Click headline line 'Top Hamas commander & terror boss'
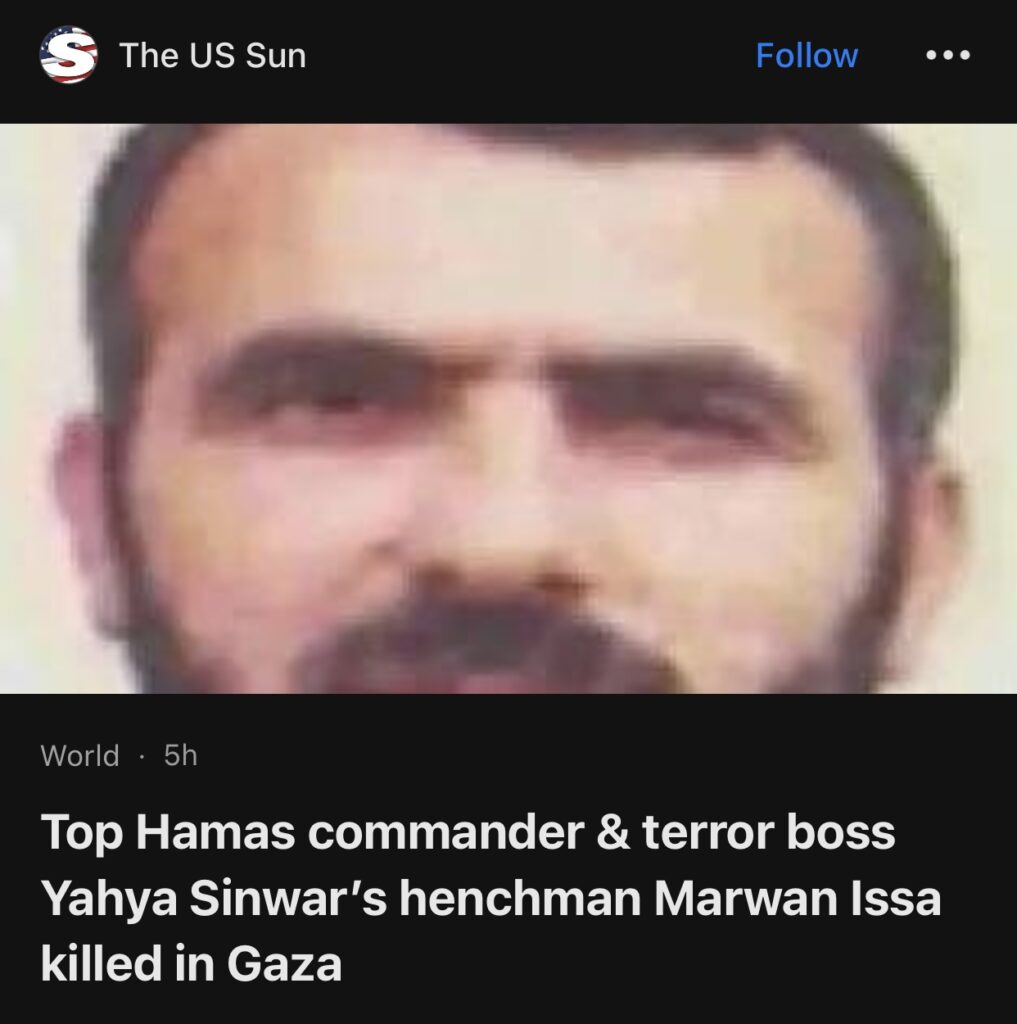Image resolution: width=1017 pixels, height=1024 pixels. (468, 832)
